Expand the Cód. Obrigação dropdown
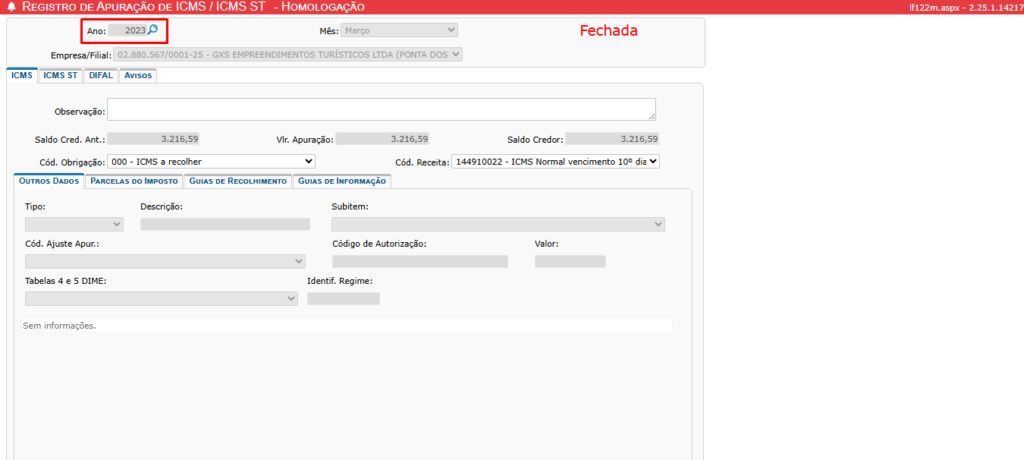The width and height of the screenshot is (1024, 460). click(x=211, y=160)
